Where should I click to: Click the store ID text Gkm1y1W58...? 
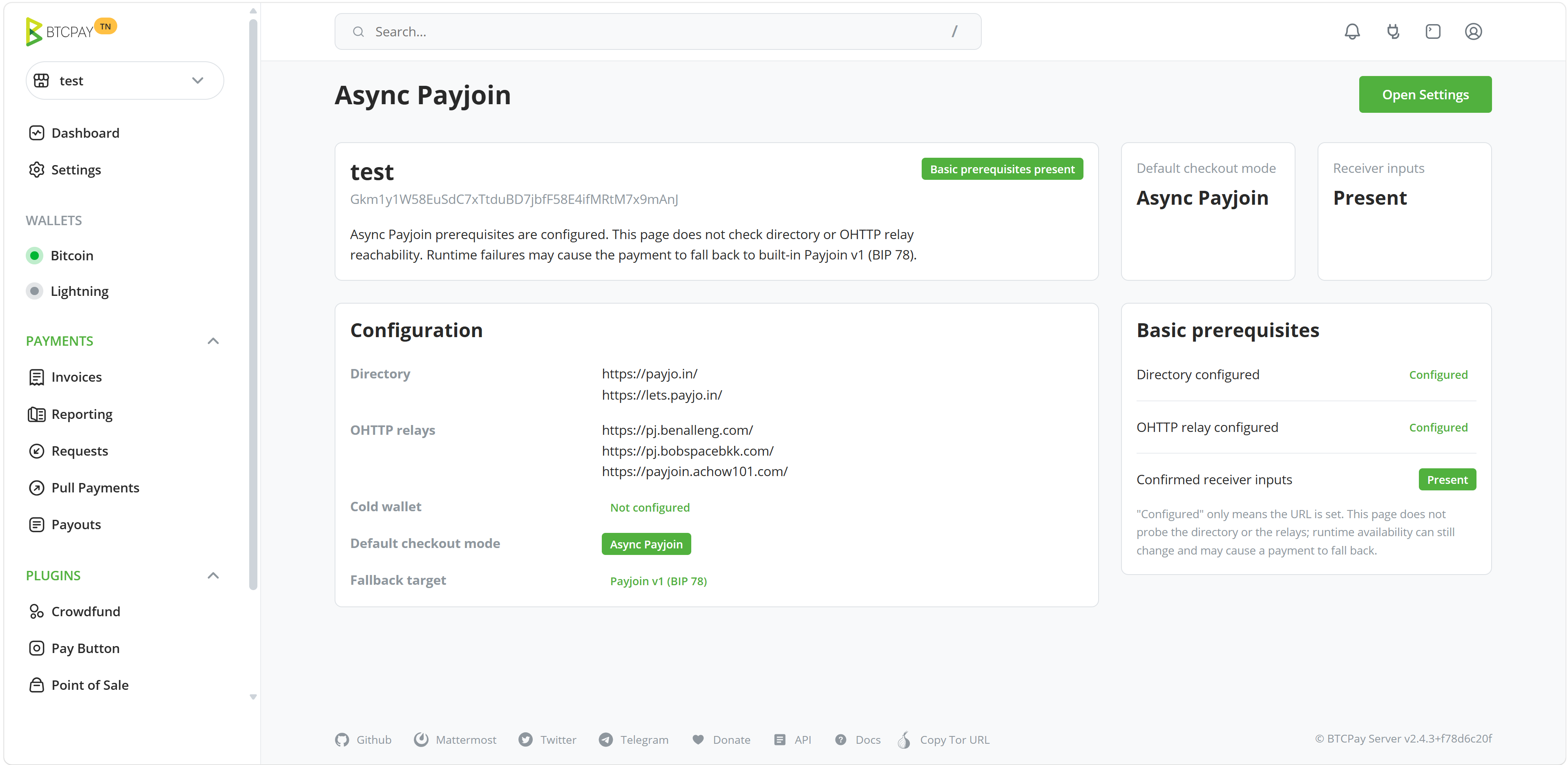click(x=514, y=199)
